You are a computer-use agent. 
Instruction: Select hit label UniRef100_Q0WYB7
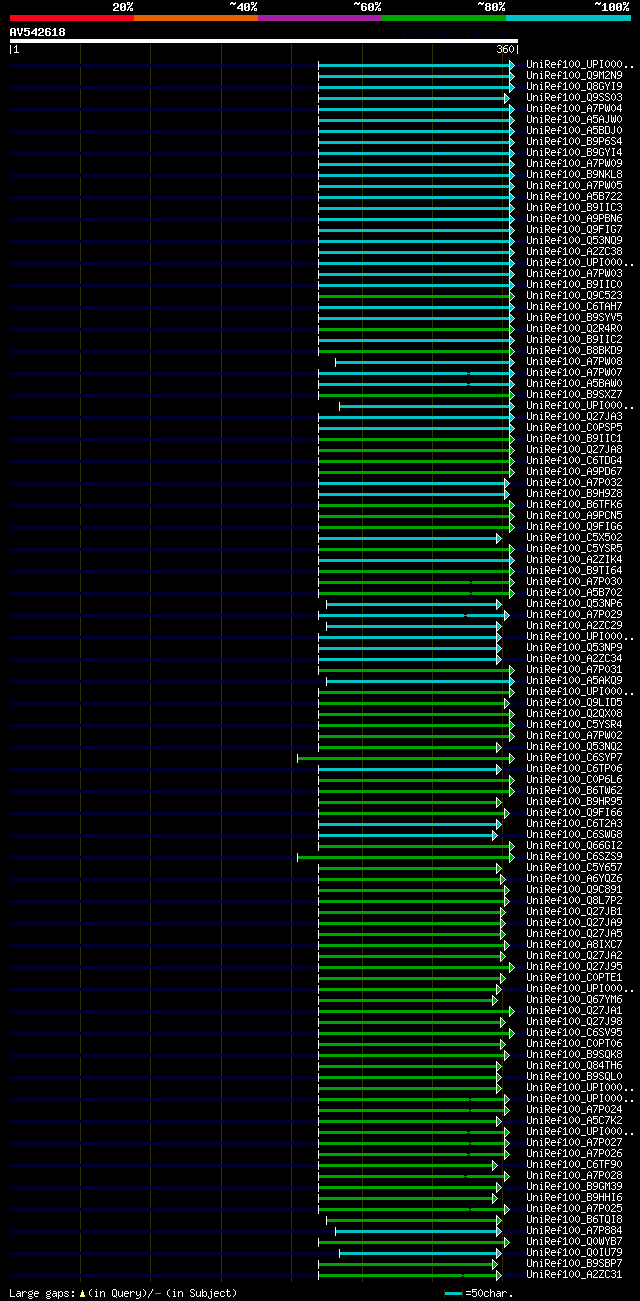tap(574, 1241)
